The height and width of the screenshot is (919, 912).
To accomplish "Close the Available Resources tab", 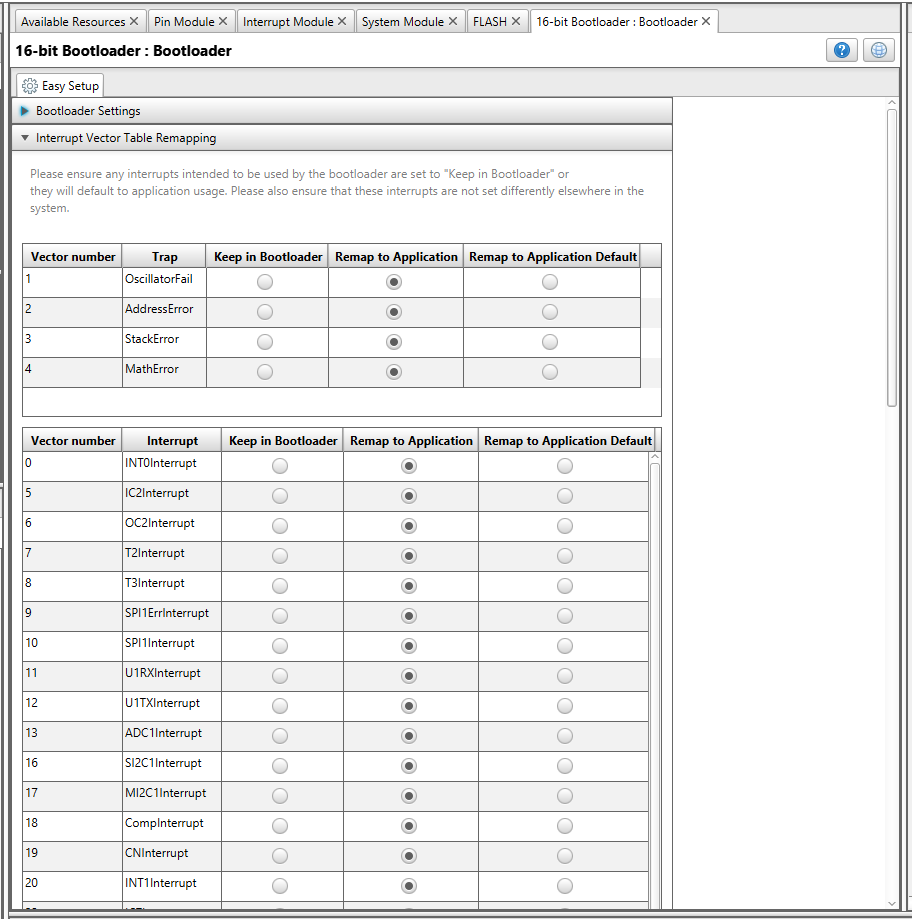I will pos(134,21).
